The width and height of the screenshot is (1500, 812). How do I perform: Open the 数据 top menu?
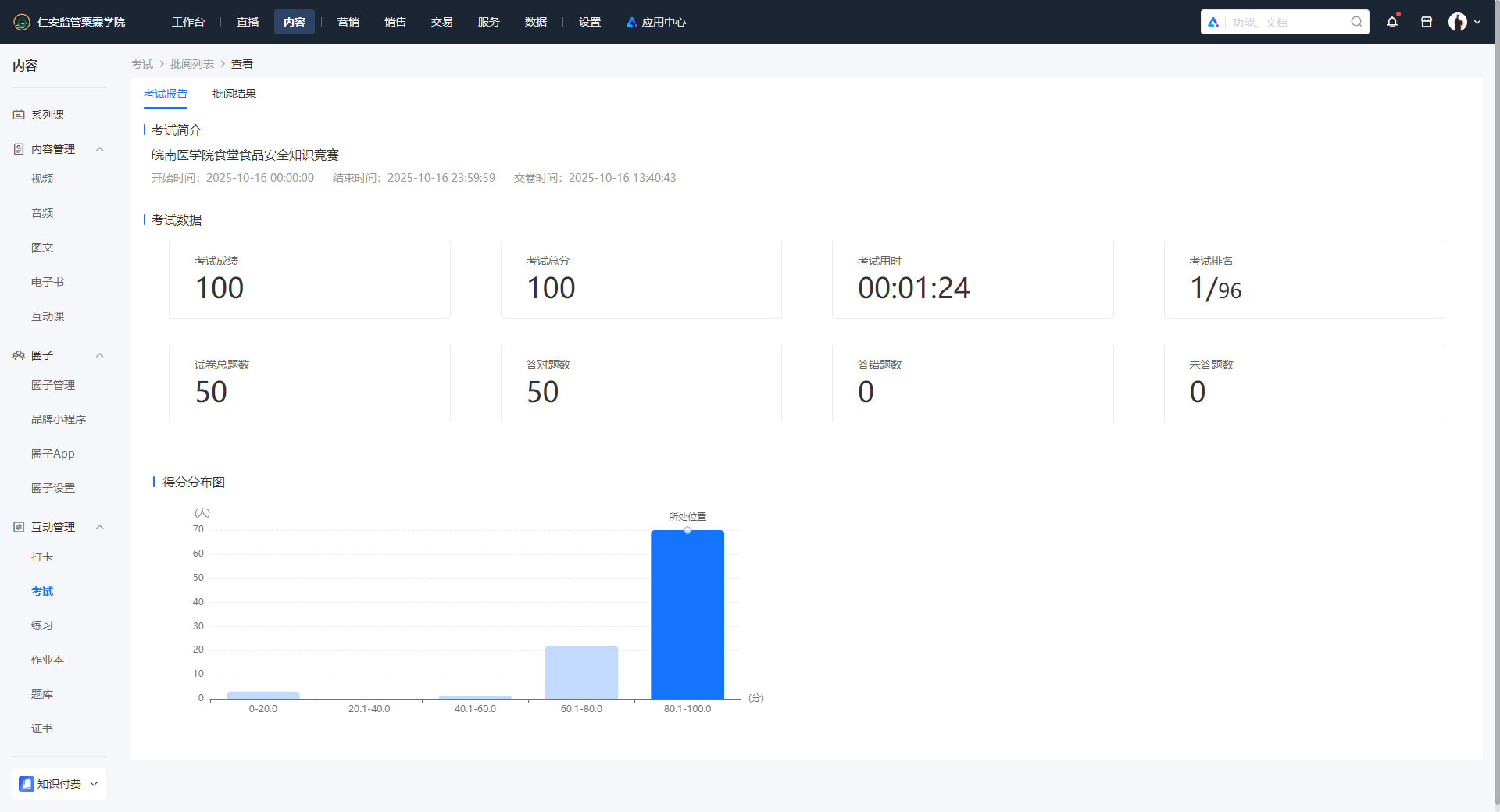pyautogui.click(x=535, y=22)
